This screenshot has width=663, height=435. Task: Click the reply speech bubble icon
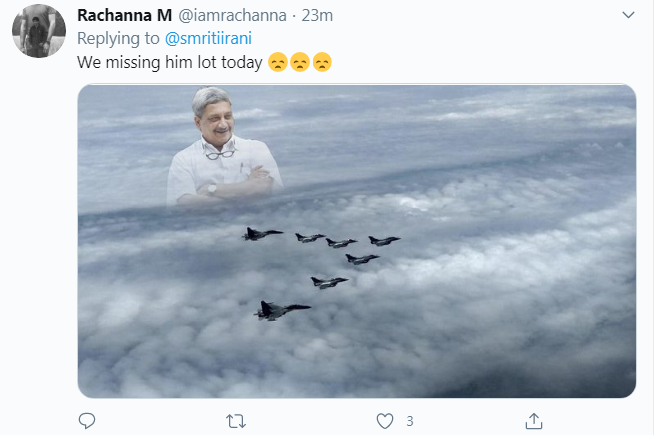(x=87, y=420)
